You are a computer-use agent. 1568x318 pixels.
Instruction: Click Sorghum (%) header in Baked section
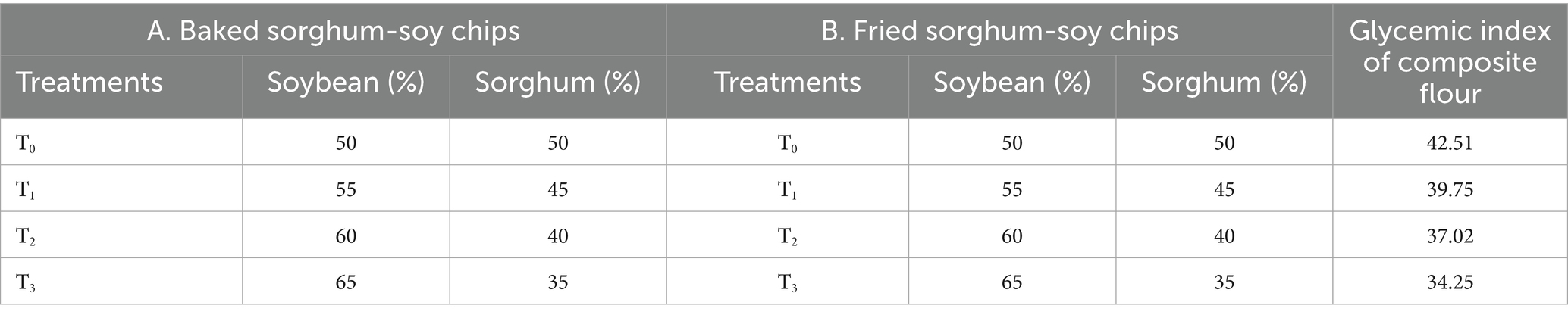(x=557, y=83)
